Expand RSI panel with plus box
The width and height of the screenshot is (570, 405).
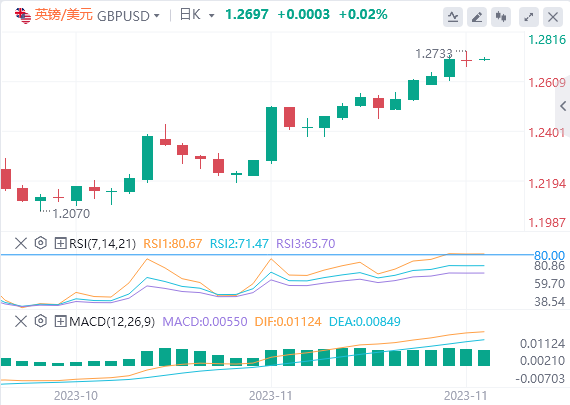(60, 243)
